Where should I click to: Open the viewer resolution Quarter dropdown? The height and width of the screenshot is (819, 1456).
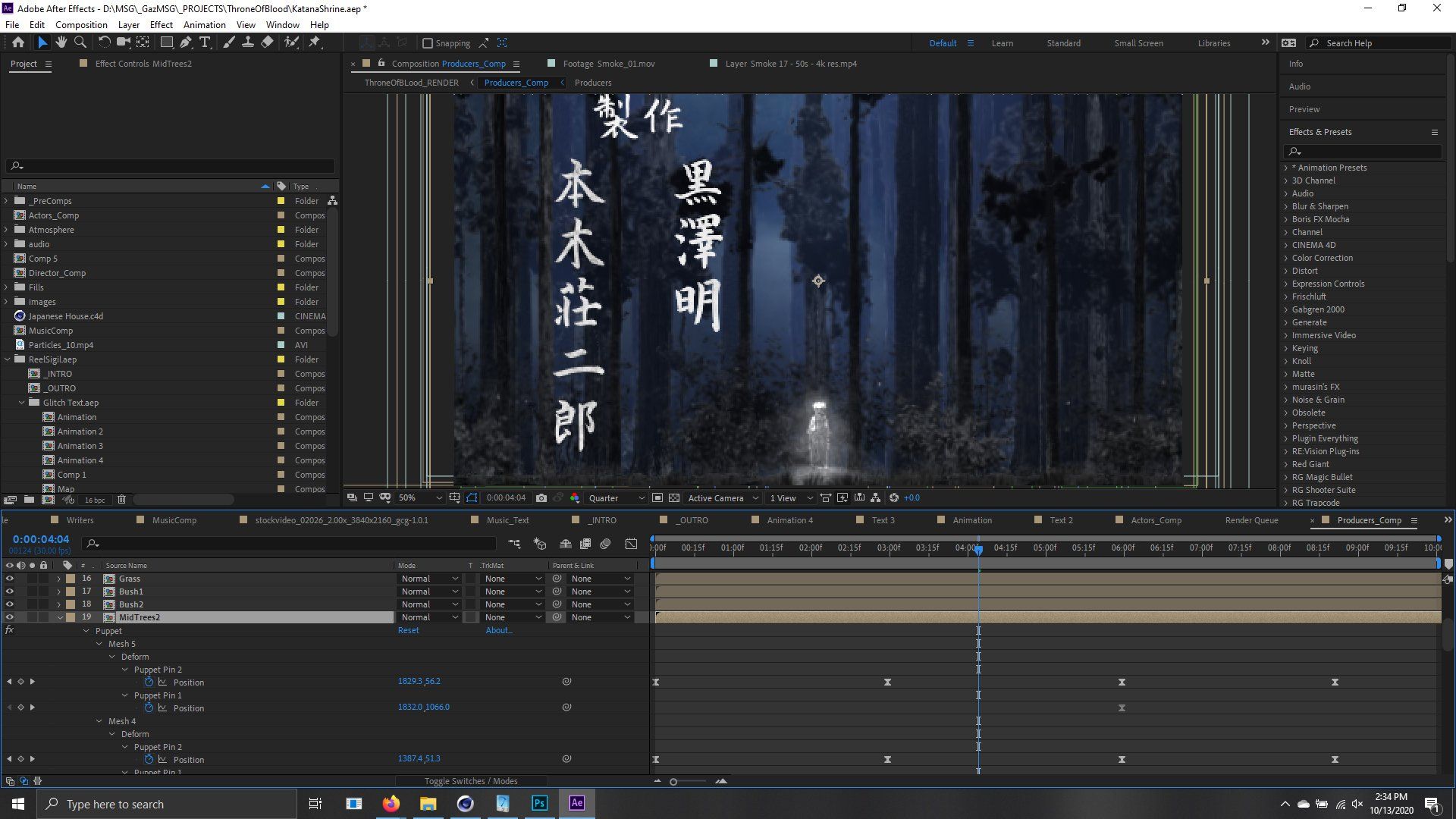click(616, 498)
